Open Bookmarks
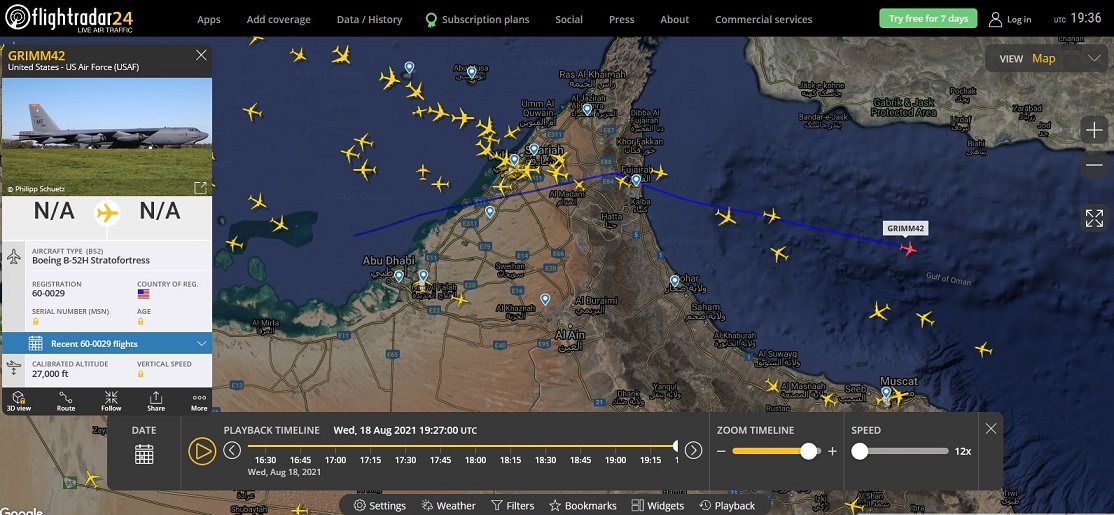Viewport: 1114px width, 515px height. pyautogui.click(x=583, y=506)
